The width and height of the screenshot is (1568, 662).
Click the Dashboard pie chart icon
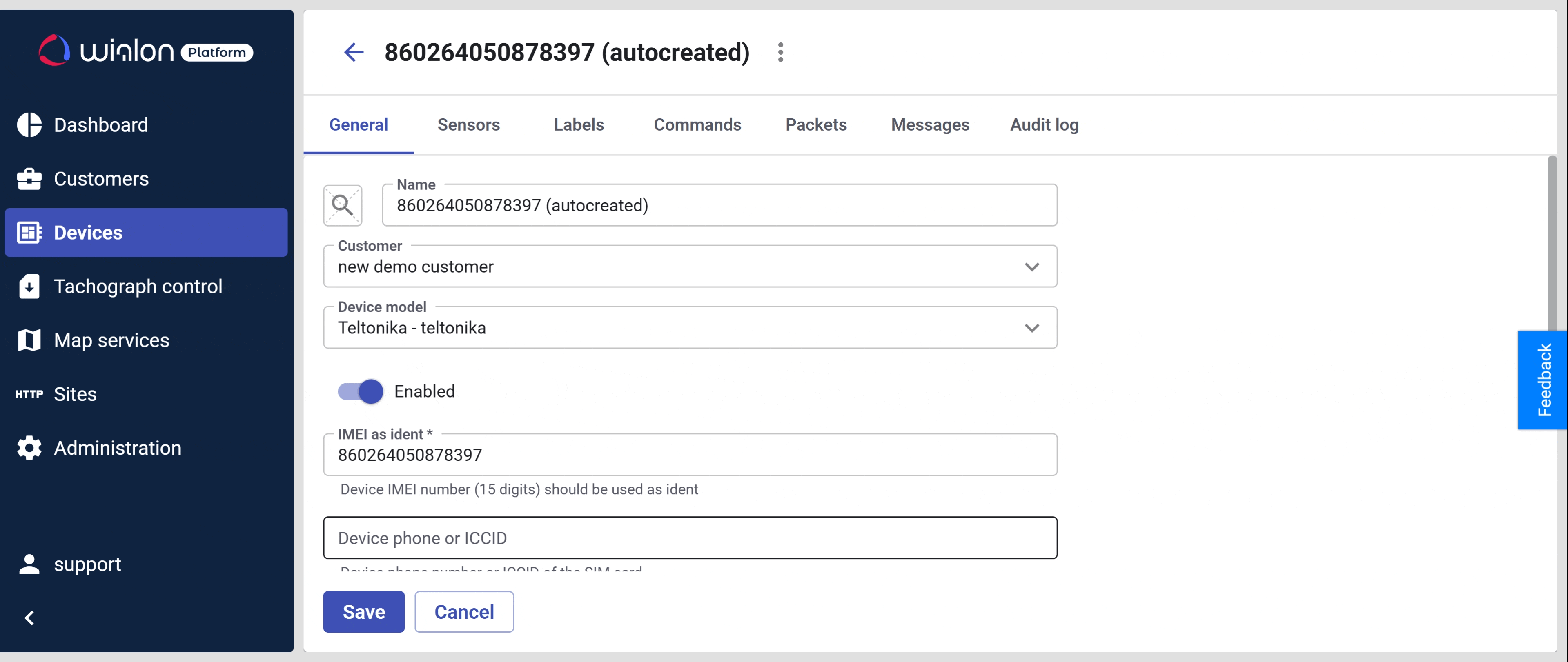(29, 125)
